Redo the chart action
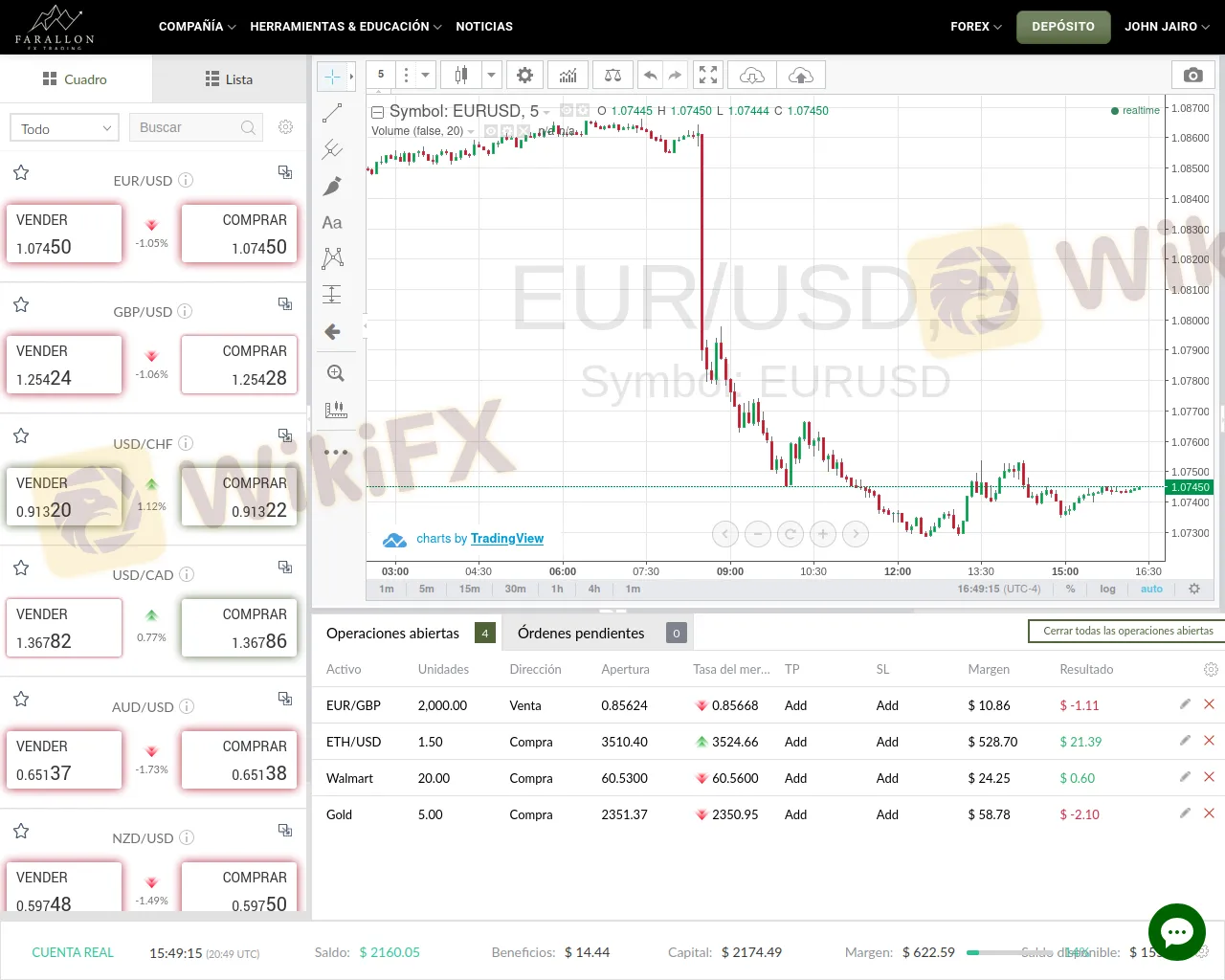 point(676,75)
